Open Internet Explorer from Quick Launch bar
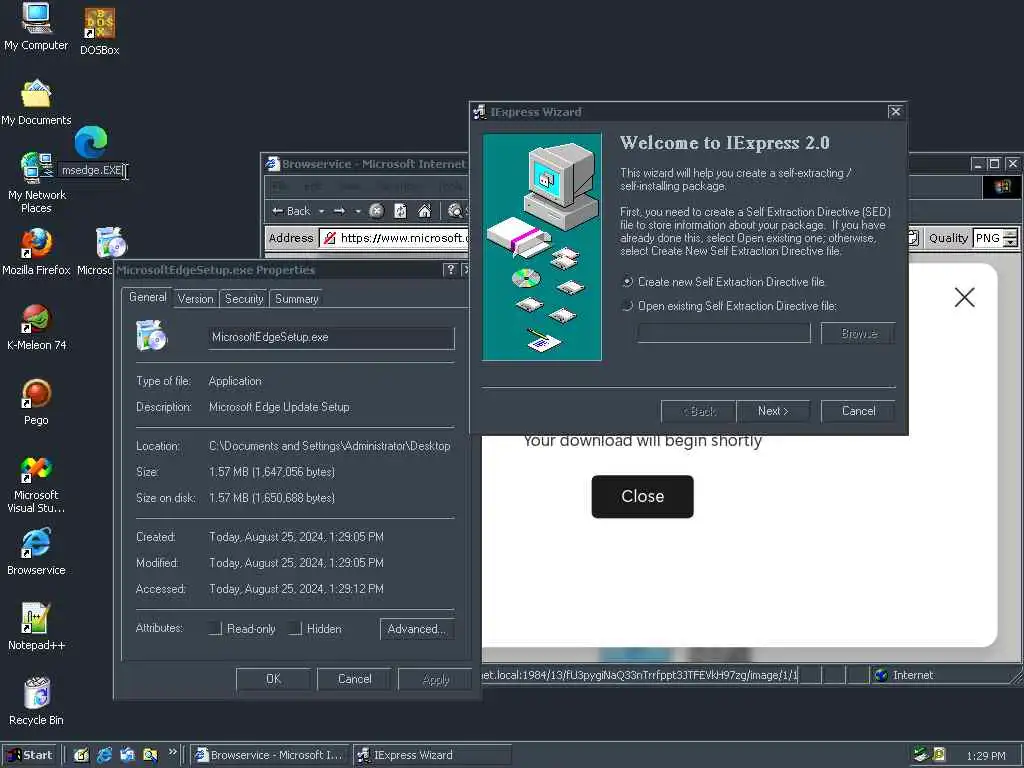 pos(104,755)
